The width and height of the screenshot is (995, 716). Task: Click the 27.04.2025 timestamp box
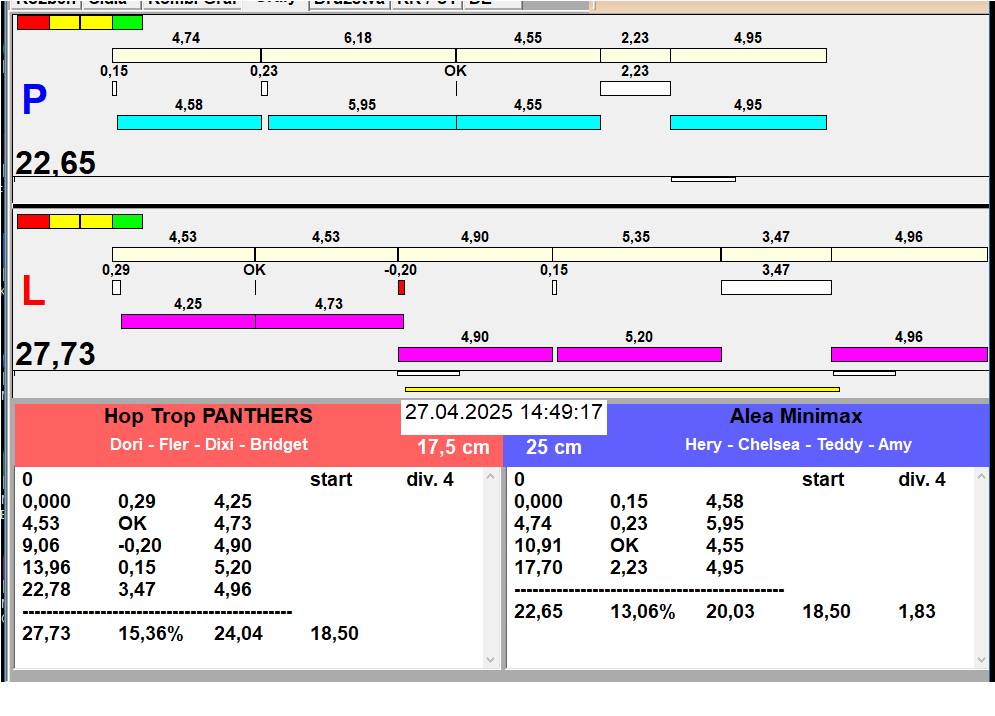[504, 413]
